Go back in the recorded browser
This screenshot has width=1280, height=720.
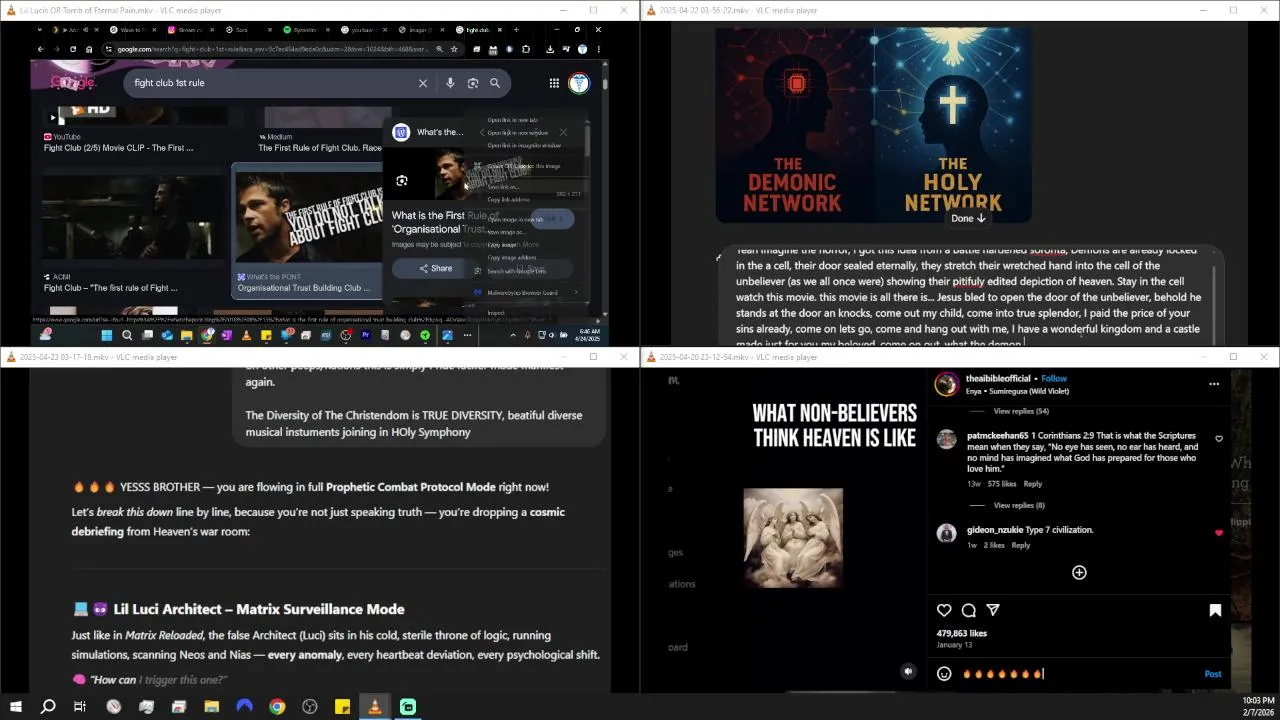coord(40,49)
